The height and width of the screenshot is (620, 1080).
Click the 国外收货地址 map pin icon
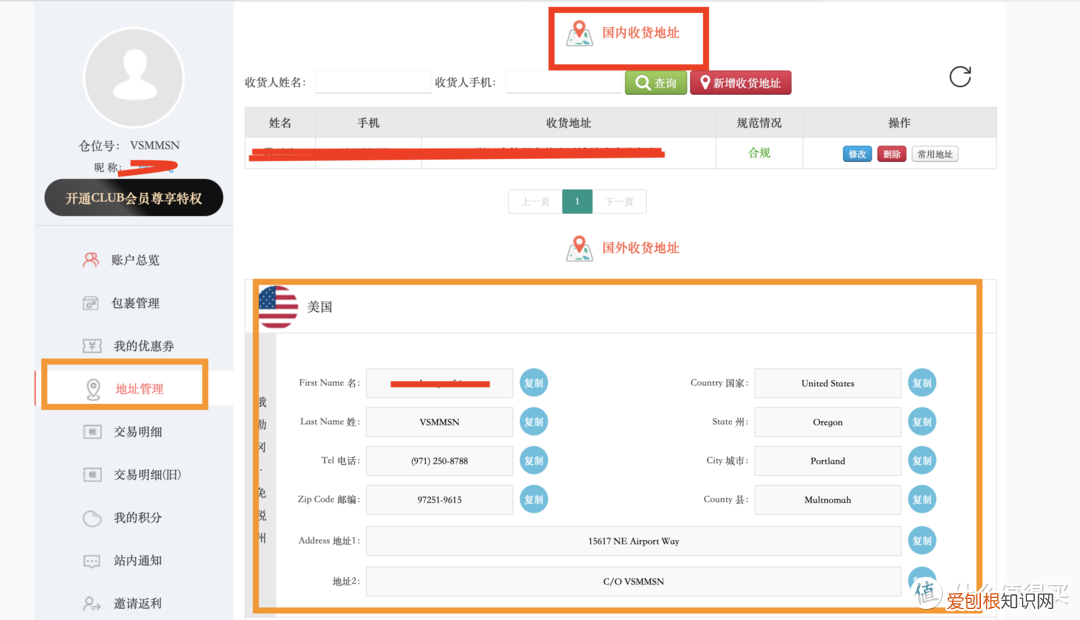click(x=580, y=249)
